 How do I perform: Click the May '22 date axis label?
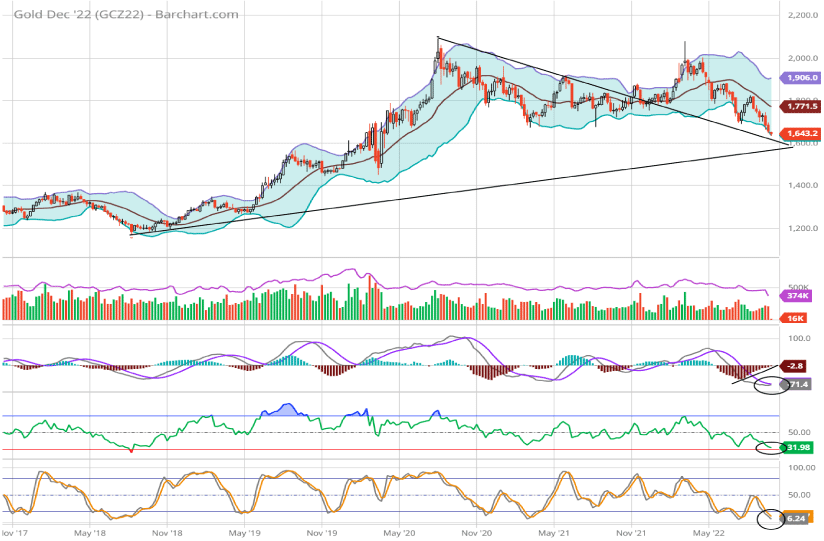pyautogui.click(x=709, y=535)
